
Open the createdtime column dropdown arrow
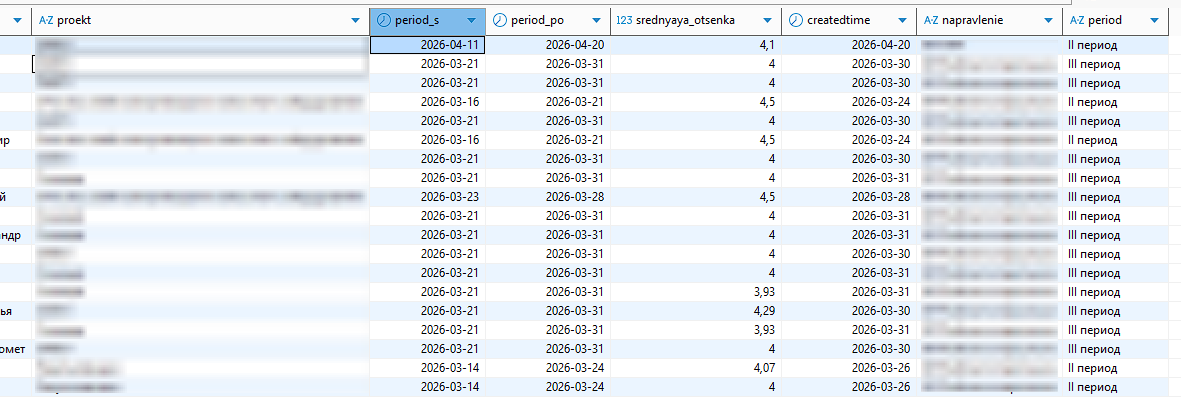click(902, 21)
